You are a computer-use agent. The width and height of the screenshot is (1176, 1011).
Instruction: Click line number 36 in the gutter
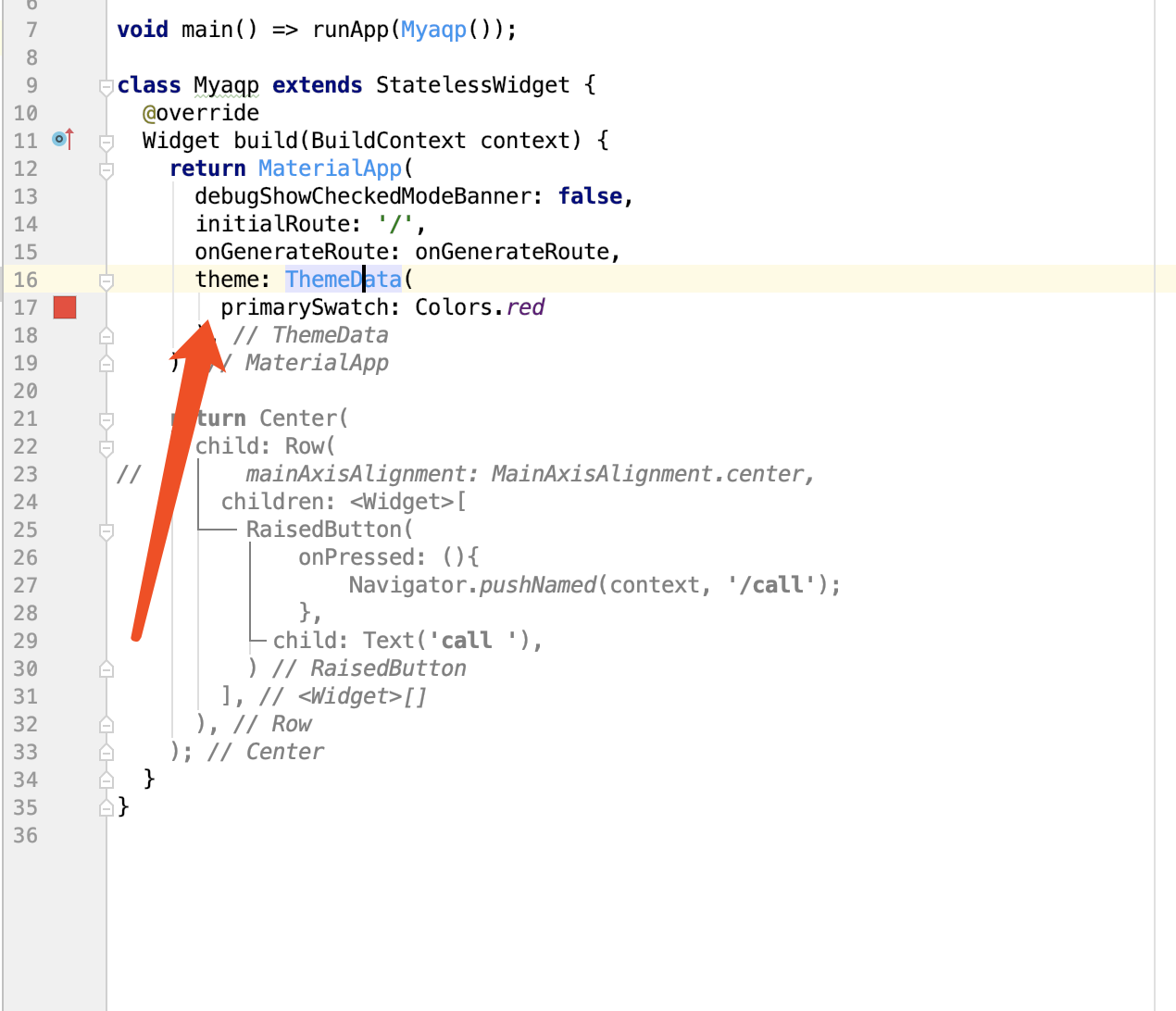pyautogui.click(x=26, y=835)
